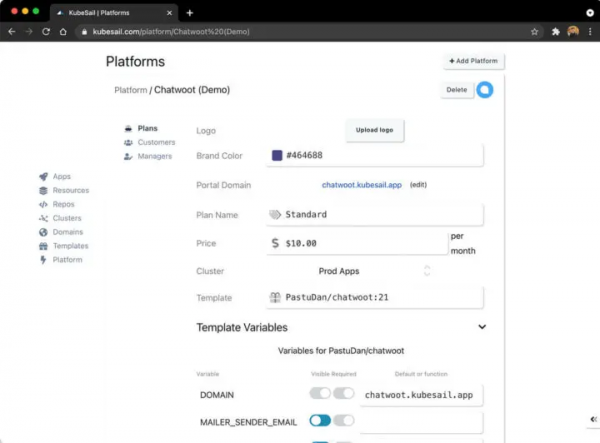This screenshot has height=443, width=600.
Task: Switch to the Customers tab
Action: tap(155, 142)
